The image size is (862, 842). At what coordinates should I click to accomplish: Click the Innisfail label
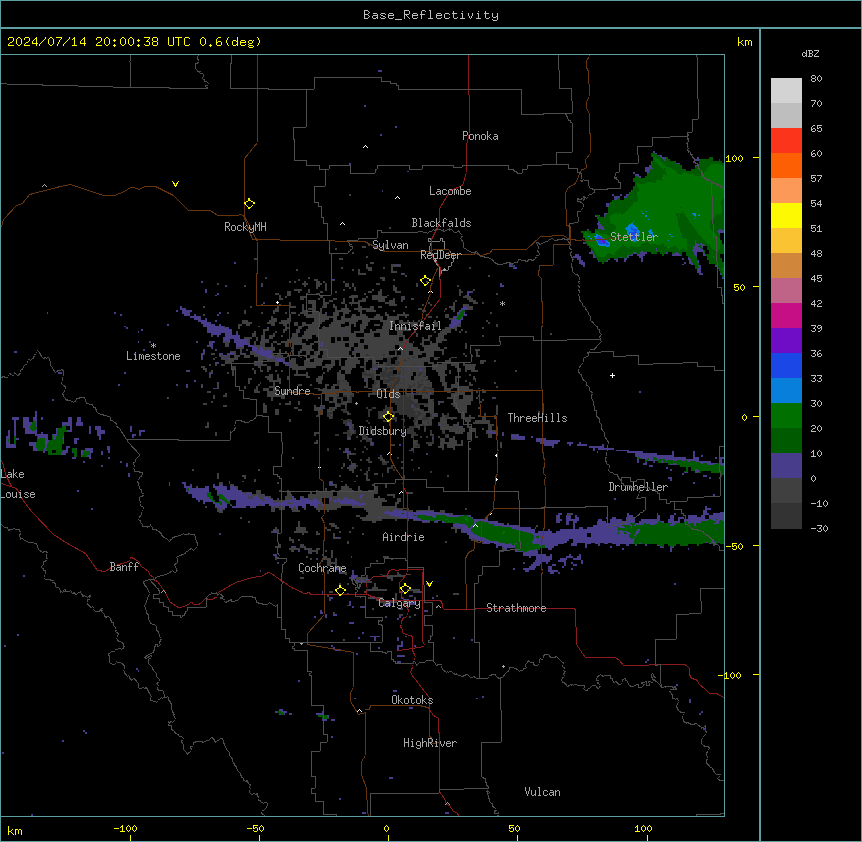coord(415,326)
